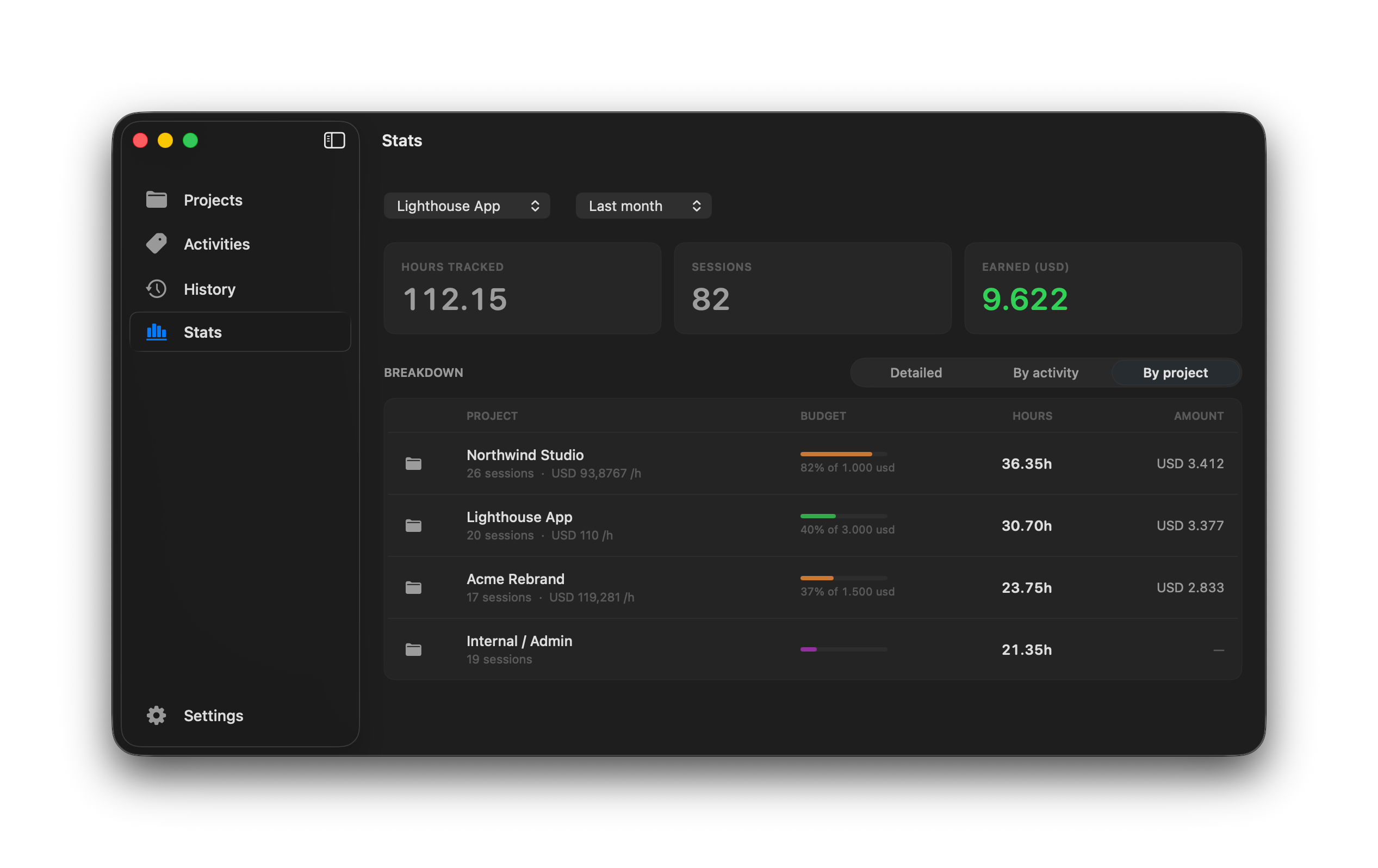Click '40% of 3.000 usd' text
Screen dimensions: 1378x868
[847, 530]
